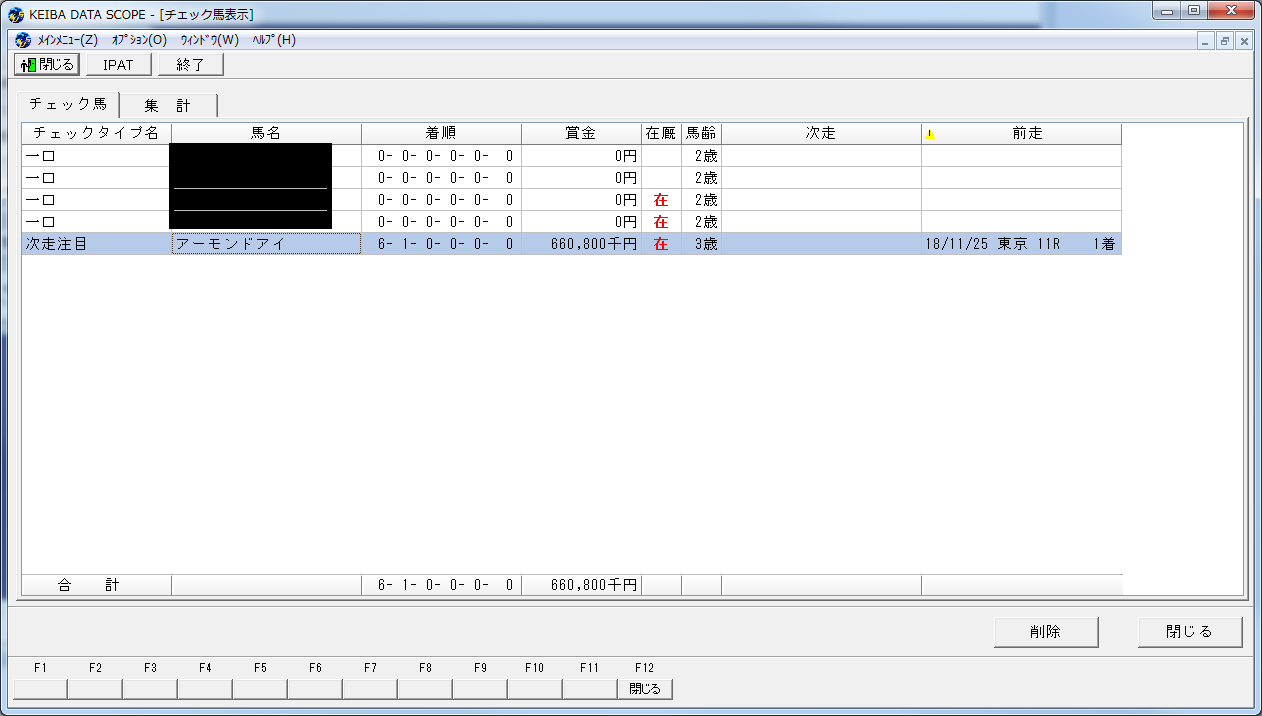Click the 660,800千円 total prize cell
Viewport: 1262px width, 716px height.
coord(582,585)
